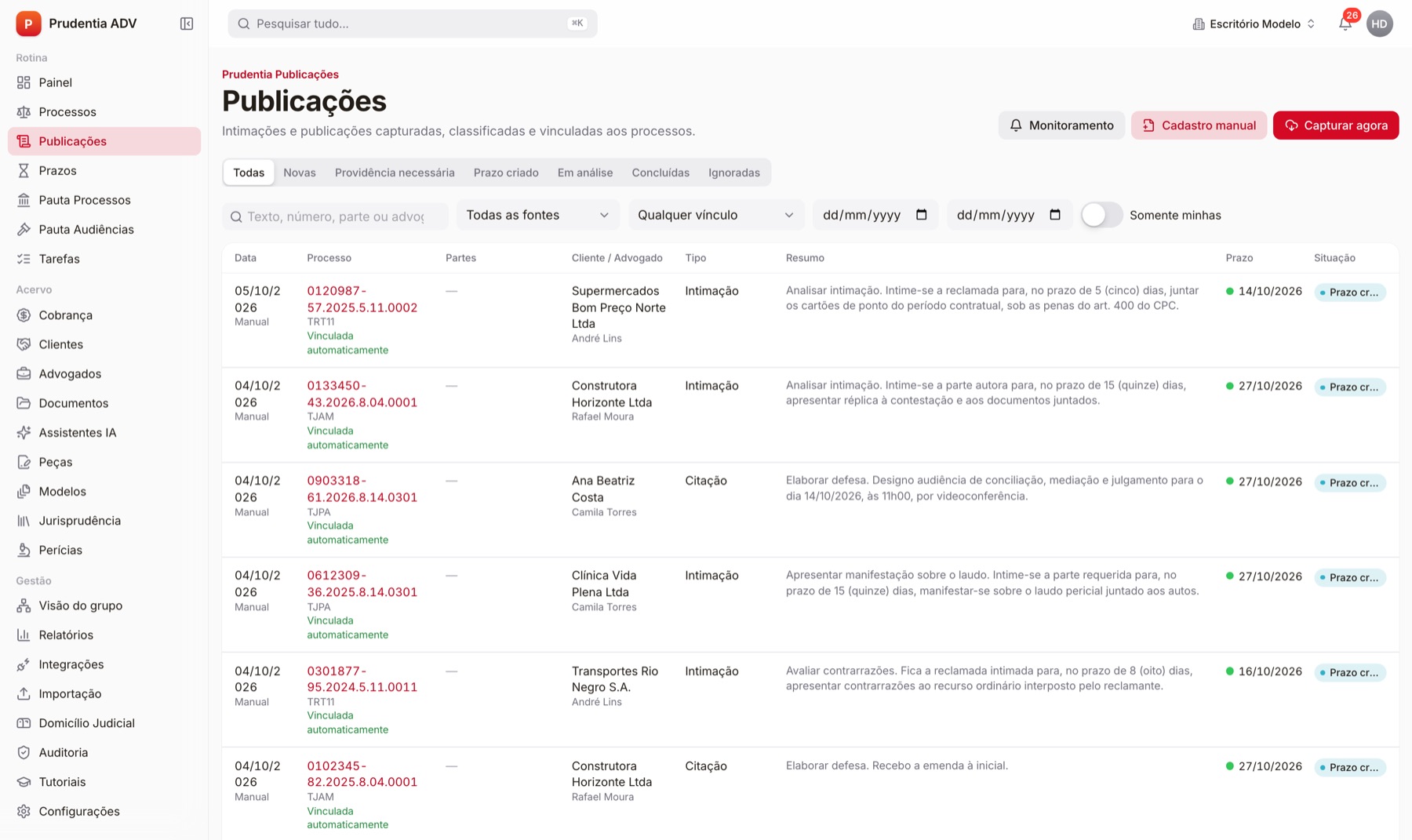Open Prazos hourglass icon

click(24, 170)
